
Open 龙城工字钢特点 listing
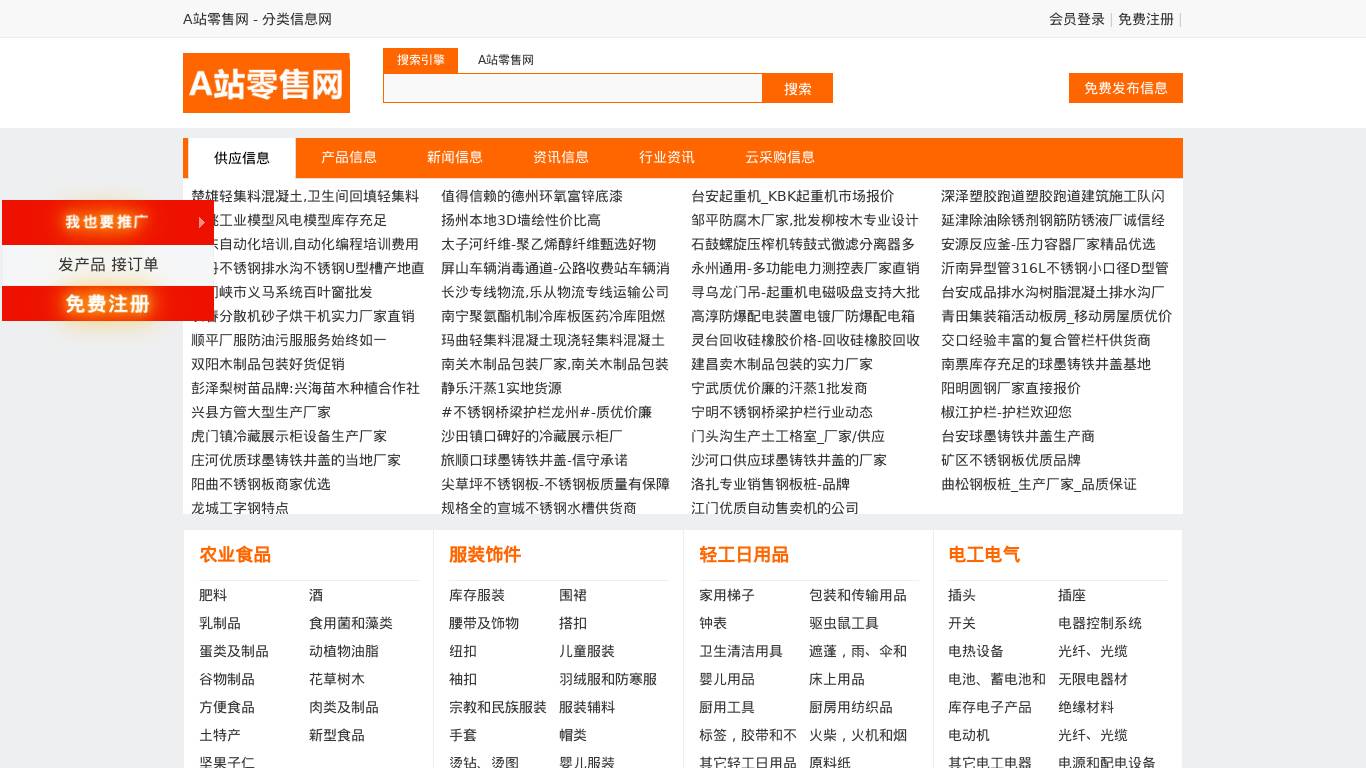point(240,508)
